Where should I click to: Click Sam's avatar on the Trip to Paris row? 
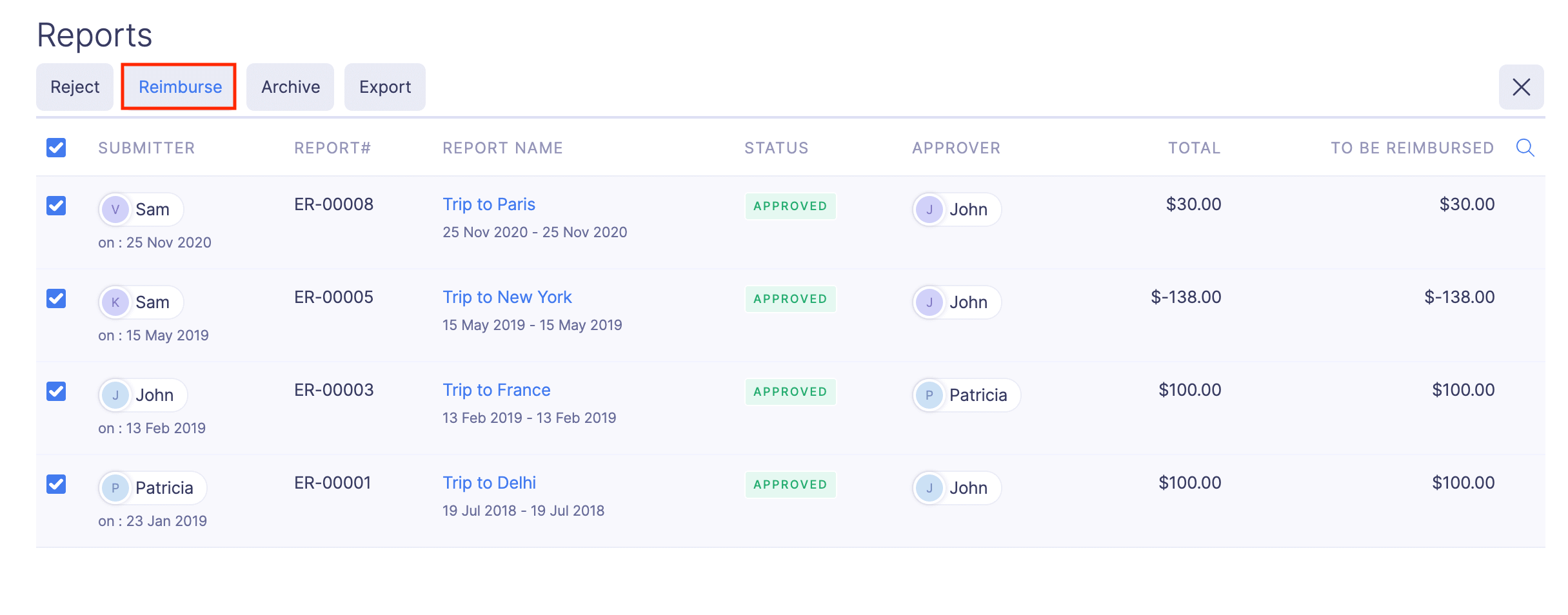tap(115, 209)
